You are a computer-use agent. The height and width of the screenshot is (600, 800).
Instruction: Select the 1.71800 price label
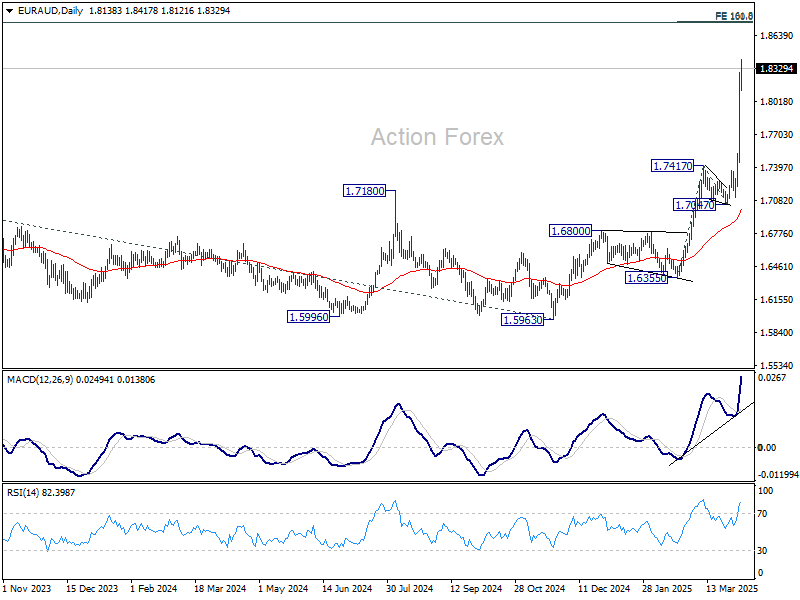365,191
